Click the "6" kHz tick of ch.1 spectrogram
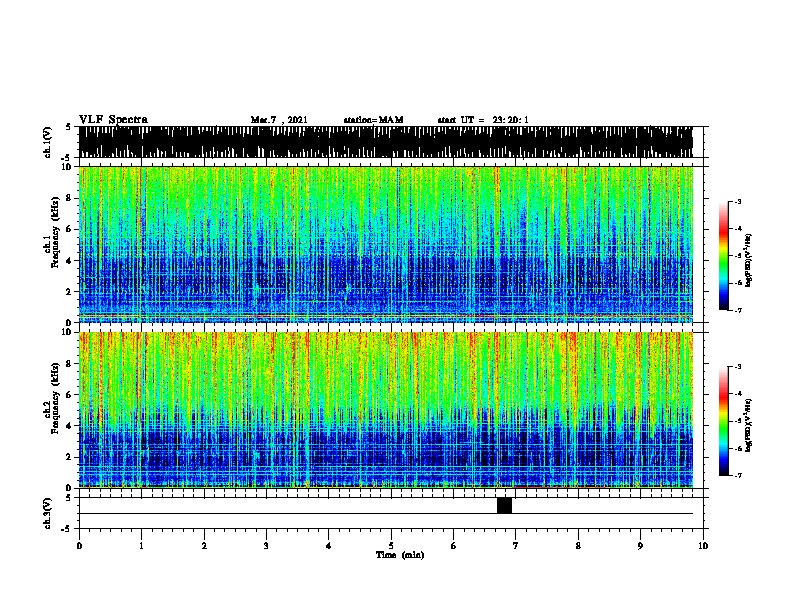 coord(70,229)
